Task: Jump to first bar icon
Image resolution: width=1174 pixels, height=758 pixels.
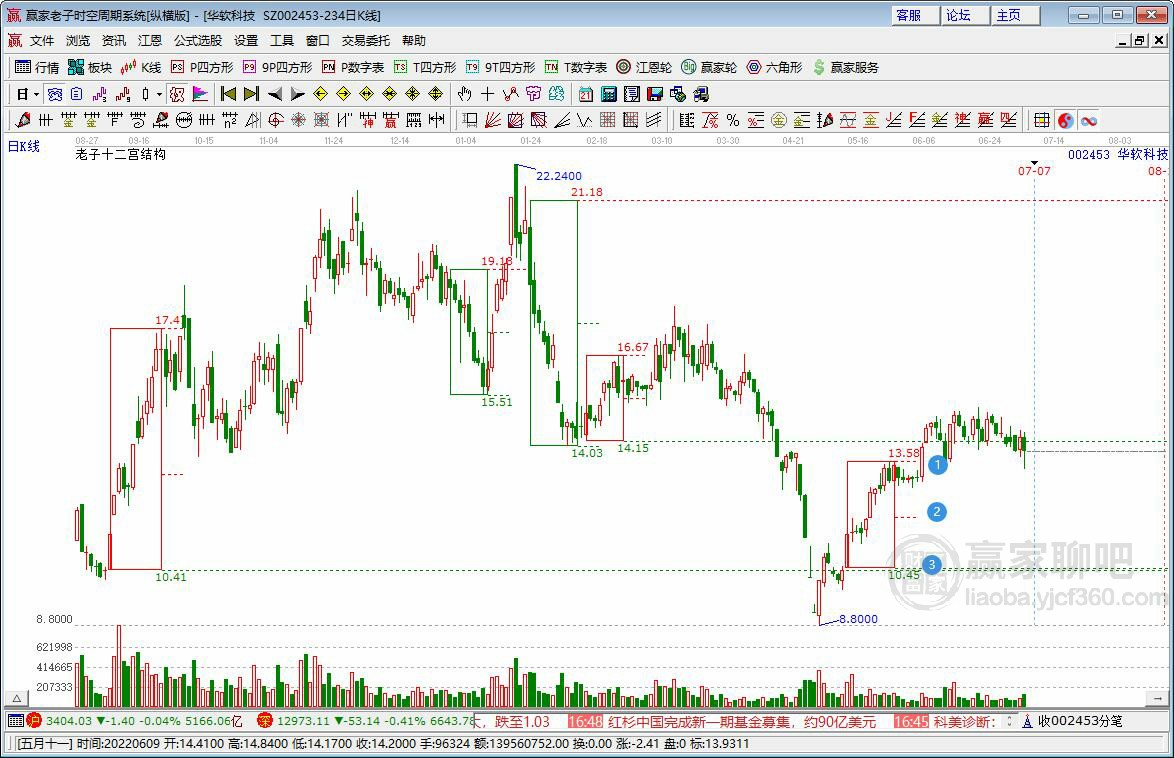Action: [228, 94]
